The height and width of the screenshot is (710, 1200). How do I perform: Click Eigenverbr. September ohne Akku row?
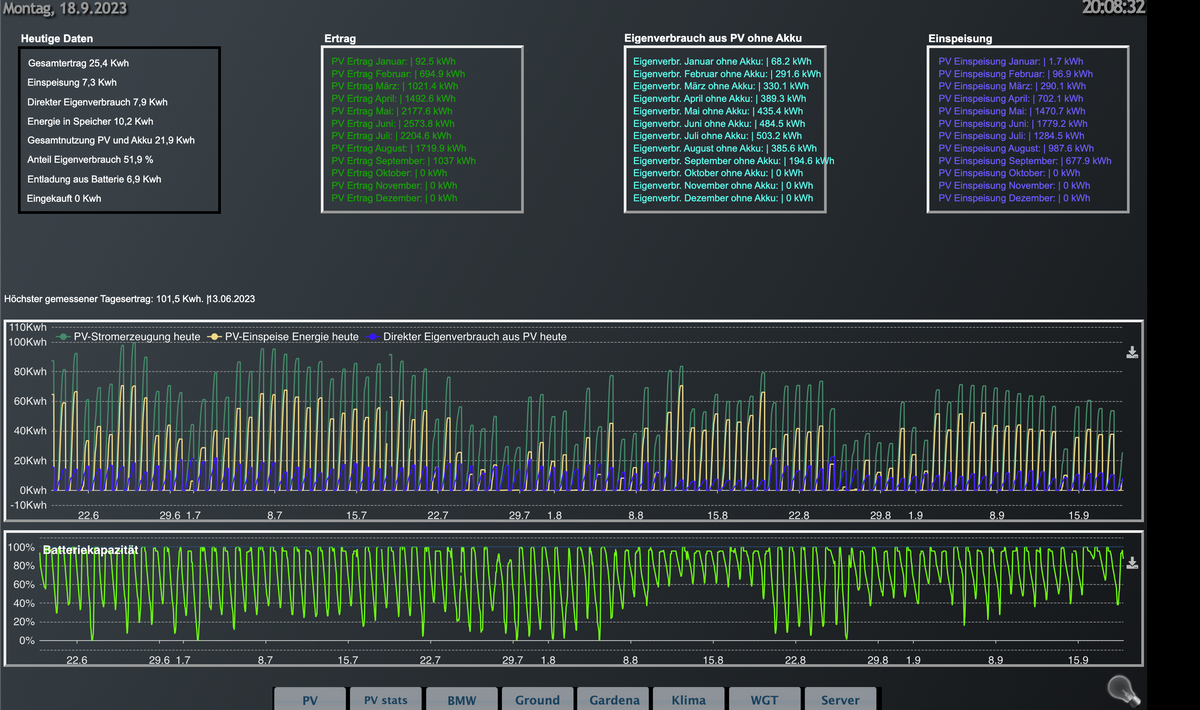point(734,160)
